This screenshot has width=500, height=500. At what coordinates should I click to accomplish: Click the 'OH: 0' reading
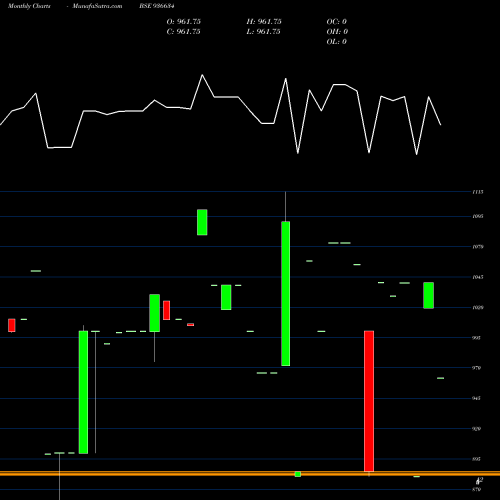coord(337,32)
